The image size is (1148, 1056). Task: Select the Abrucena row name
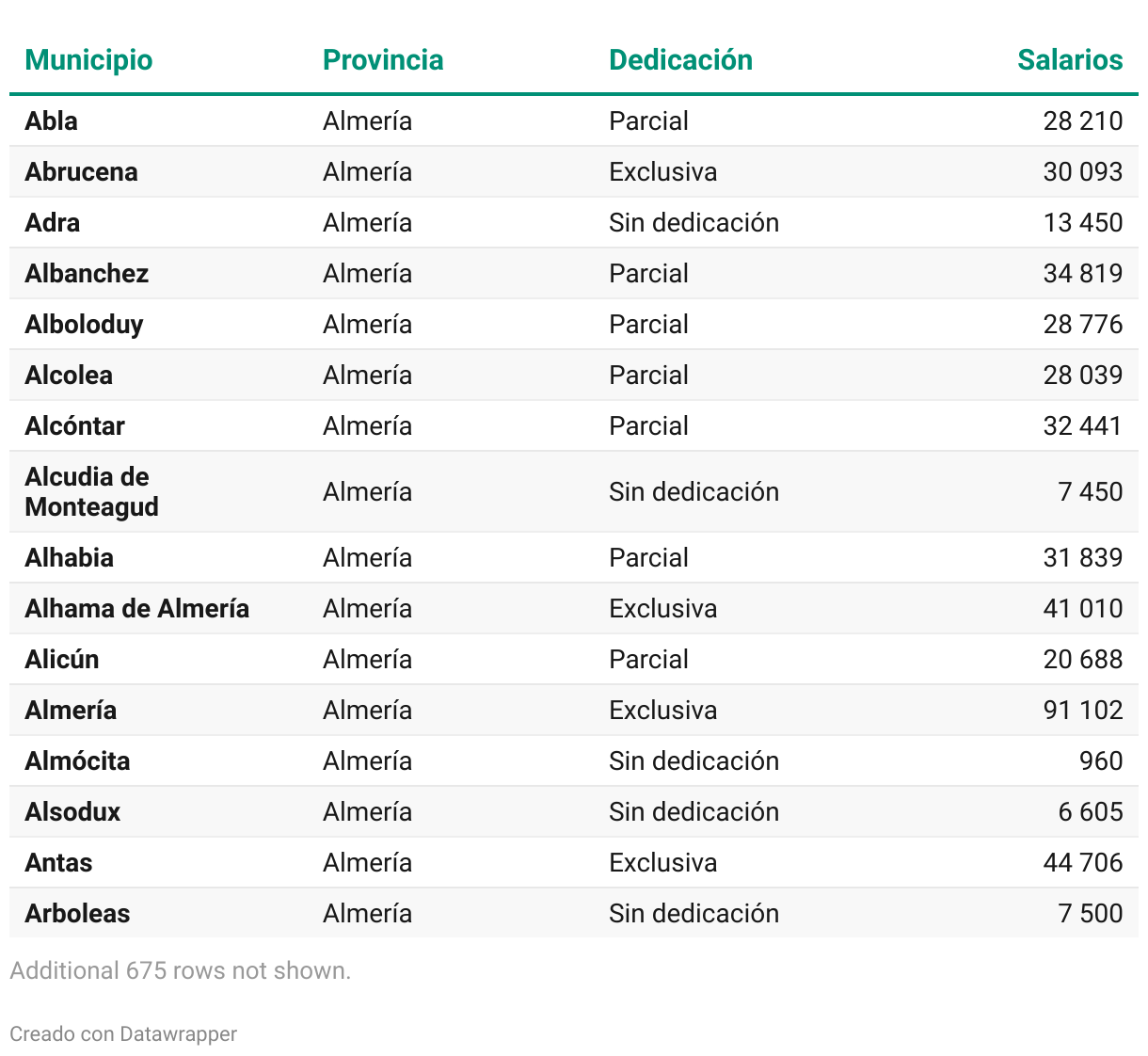click(x=82, y=172)
